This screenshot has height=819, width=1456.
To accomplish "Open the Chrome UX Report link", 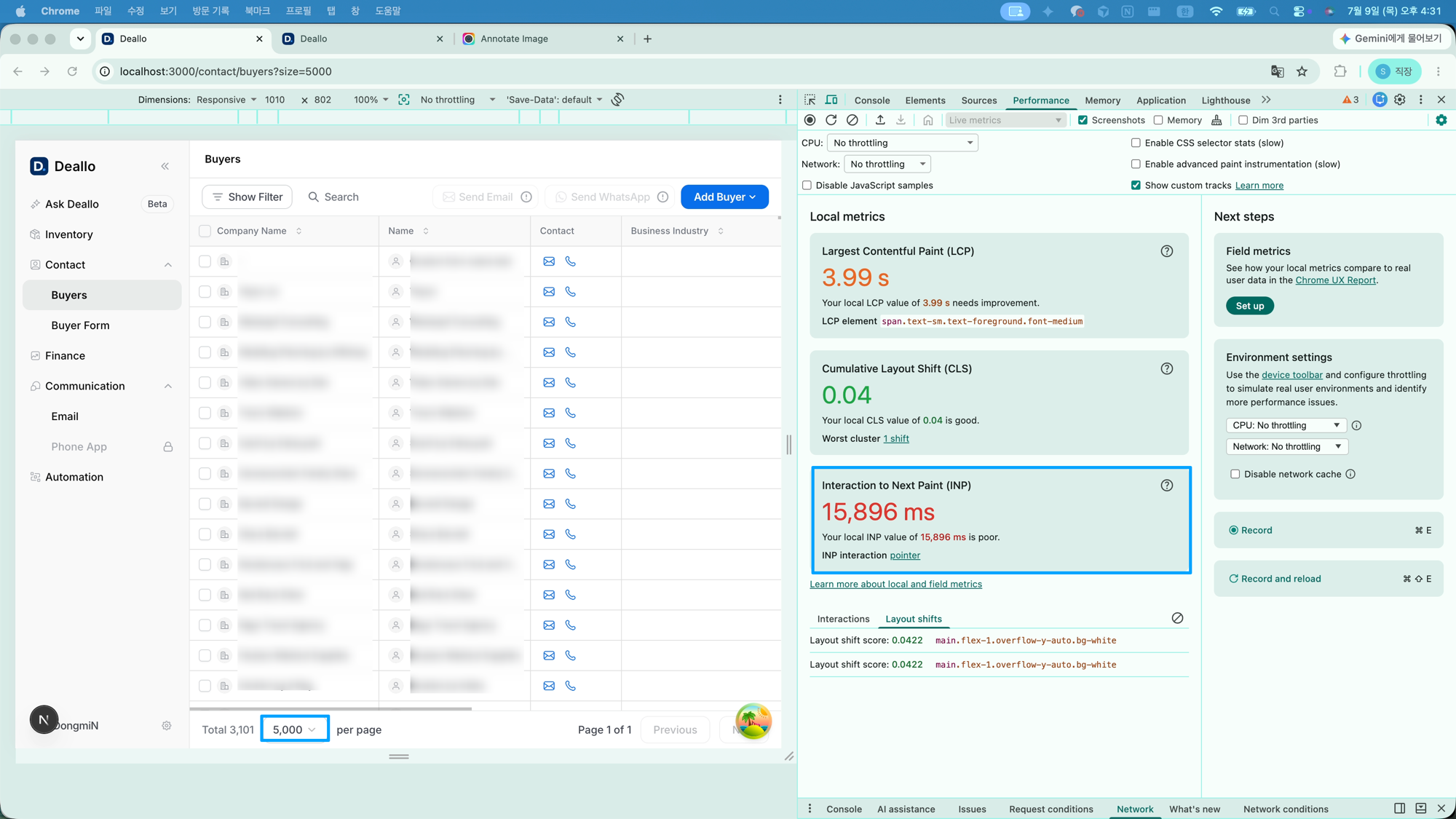I will (x=1335, y=280).
